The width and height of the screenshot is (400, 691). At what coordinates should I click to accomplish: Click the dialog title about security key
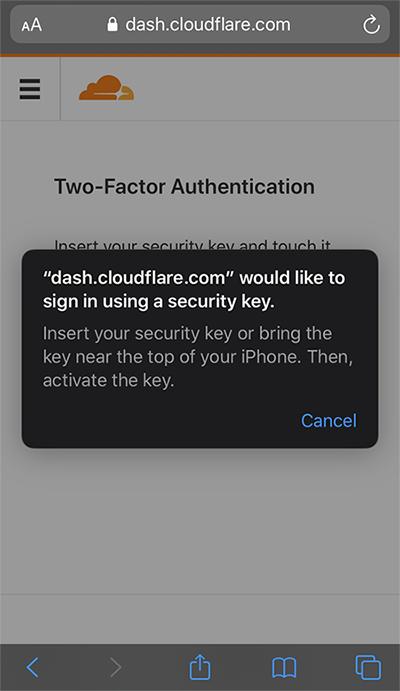[194, 290]
